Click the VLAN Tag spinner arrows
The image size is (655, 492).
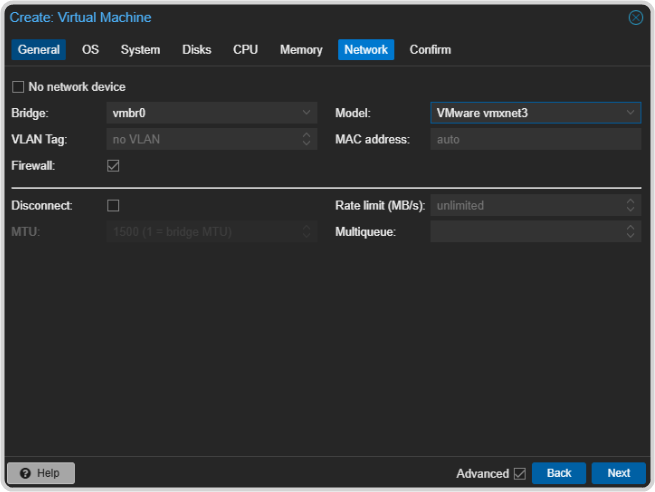(308, 139)
